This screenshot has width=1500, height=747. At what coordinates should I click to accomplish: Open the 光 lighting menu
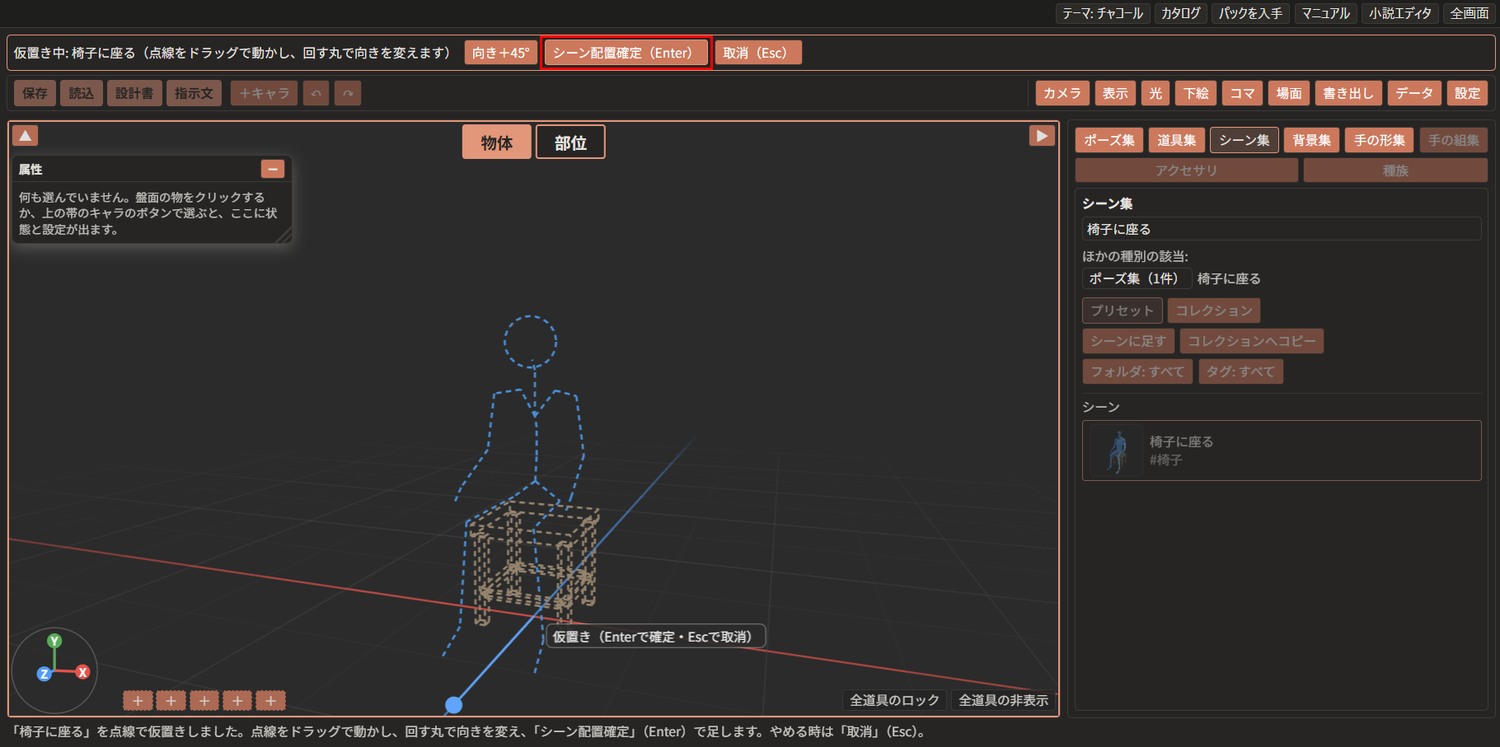(1156, 93)
